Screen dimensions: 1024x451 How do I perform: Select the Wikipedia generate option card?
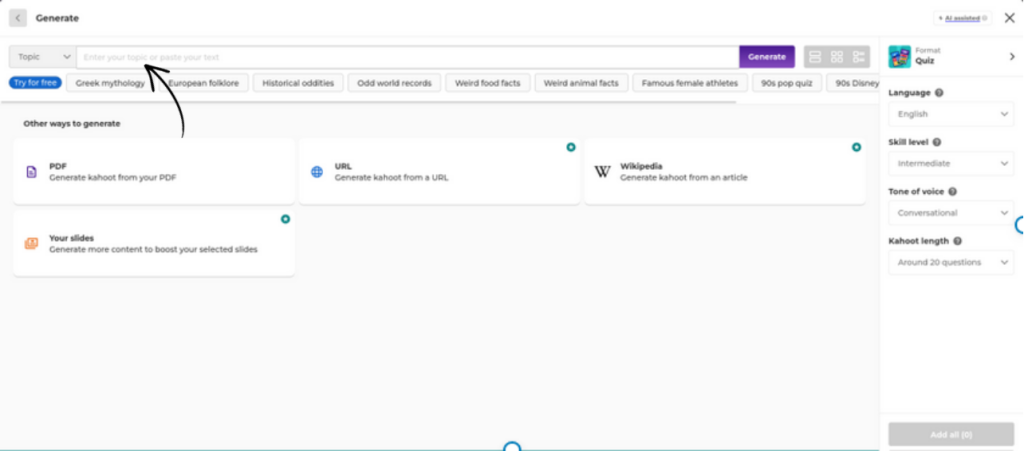click(724, 171)
